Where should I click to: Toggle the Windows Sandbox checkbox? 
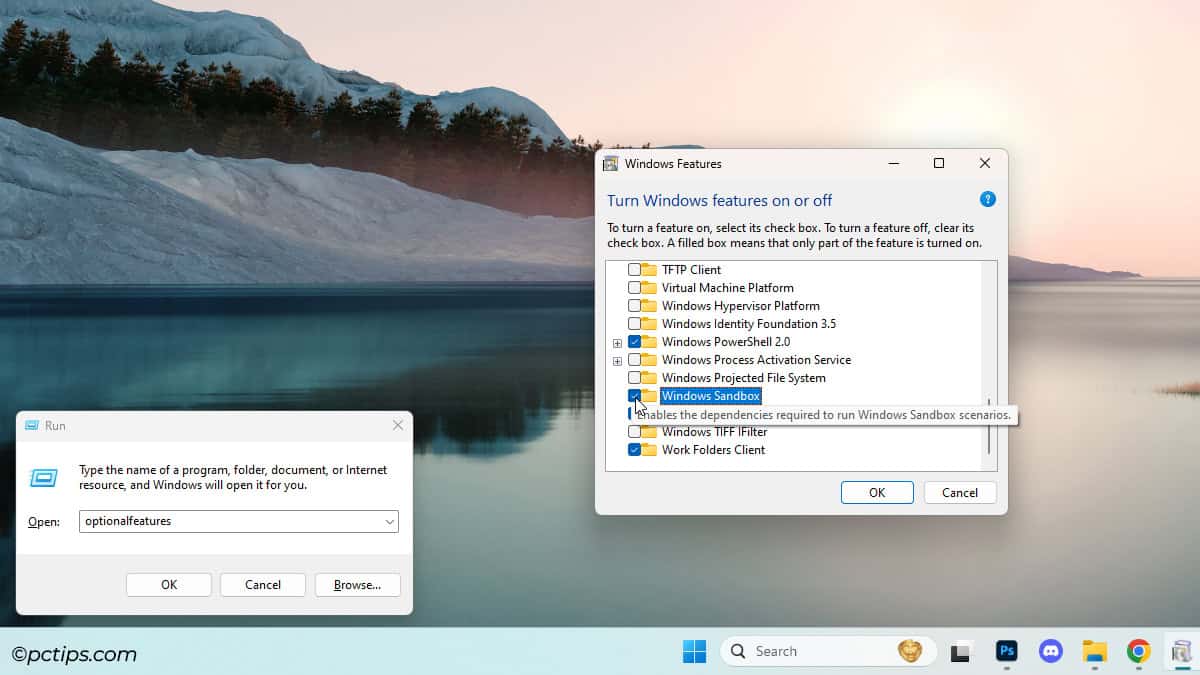click(634, 396)
